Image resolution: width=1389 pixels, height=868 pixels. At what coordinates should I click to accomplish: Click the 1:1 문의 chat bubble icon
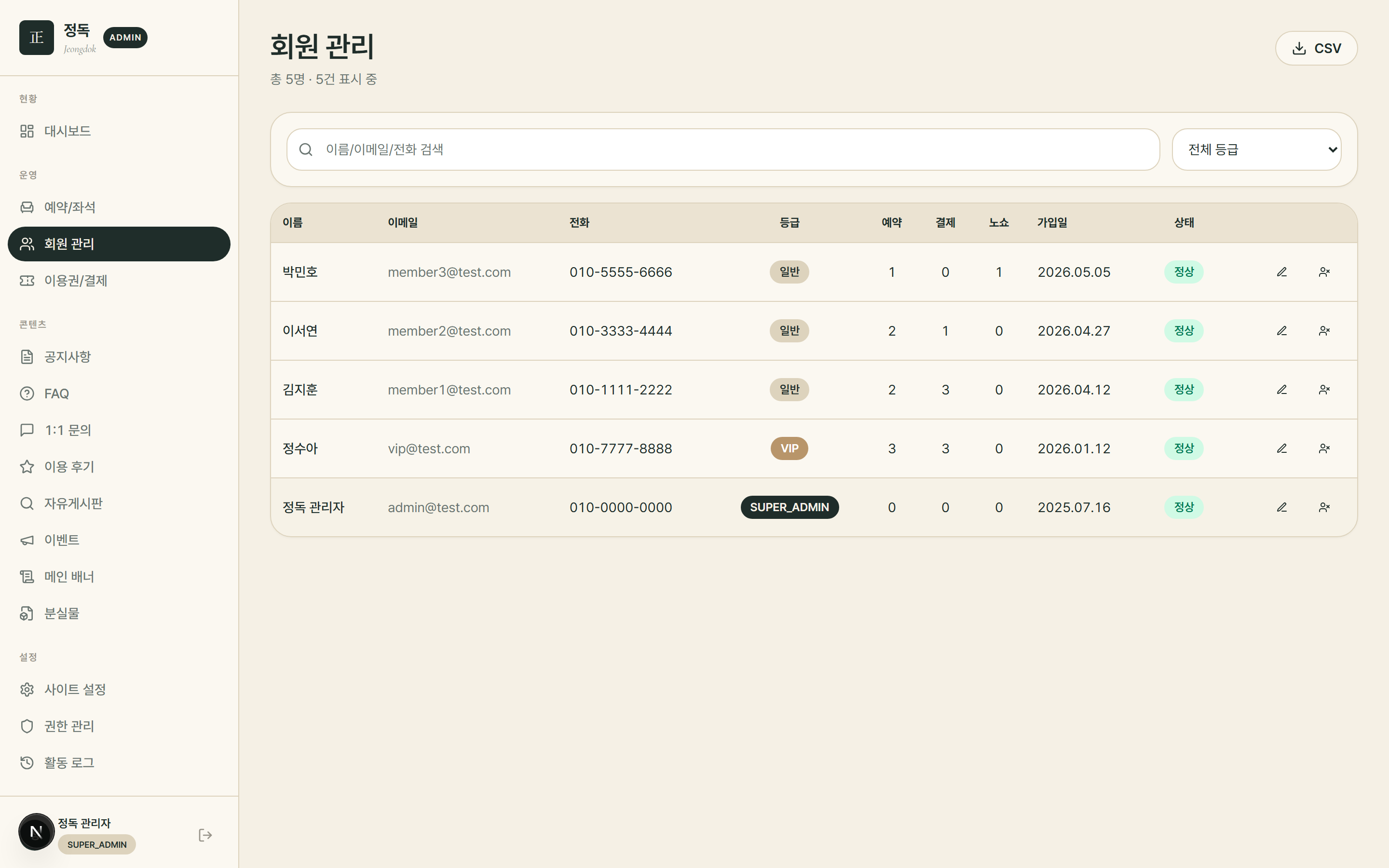pos(27,430)
